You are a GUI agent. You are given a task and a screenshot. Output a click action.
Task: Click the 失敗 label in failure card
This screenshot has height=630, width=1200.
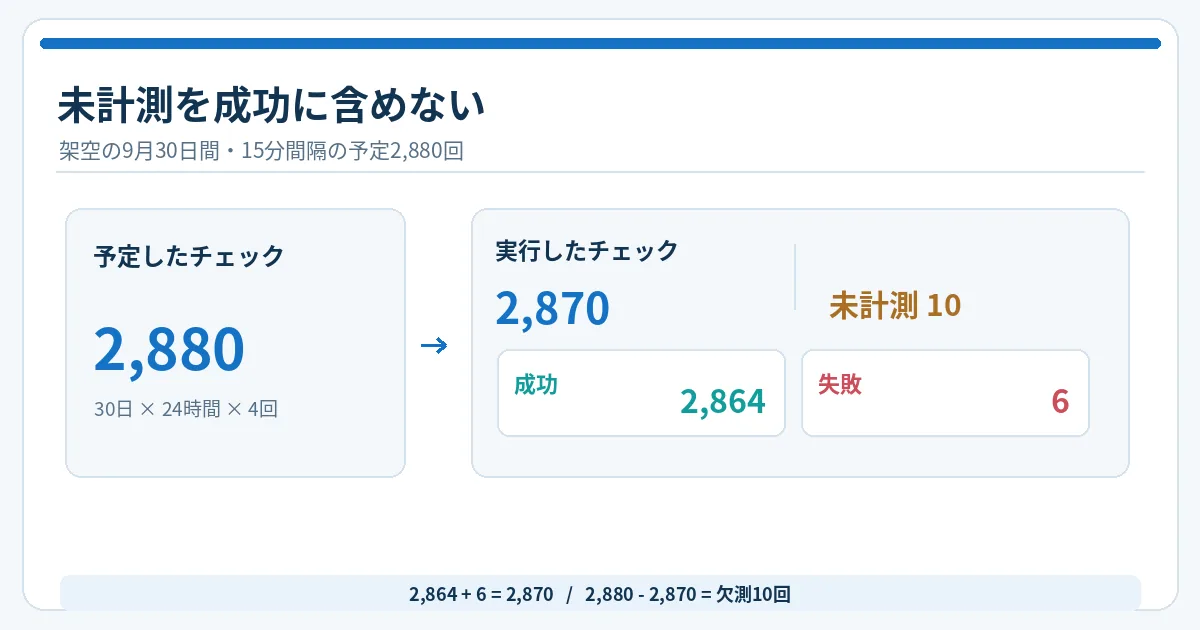click(840, 385)
